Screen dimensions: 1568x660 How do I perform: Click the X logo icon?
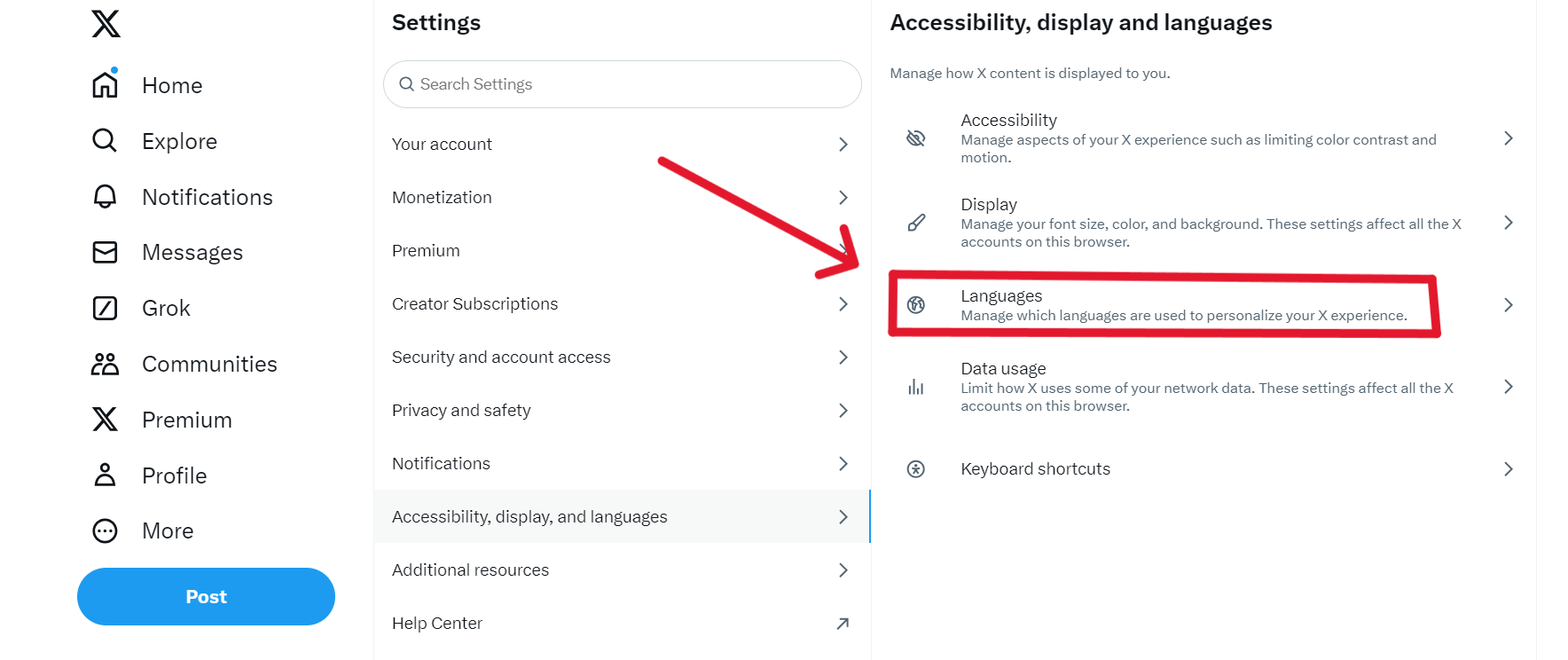[106, 23]
